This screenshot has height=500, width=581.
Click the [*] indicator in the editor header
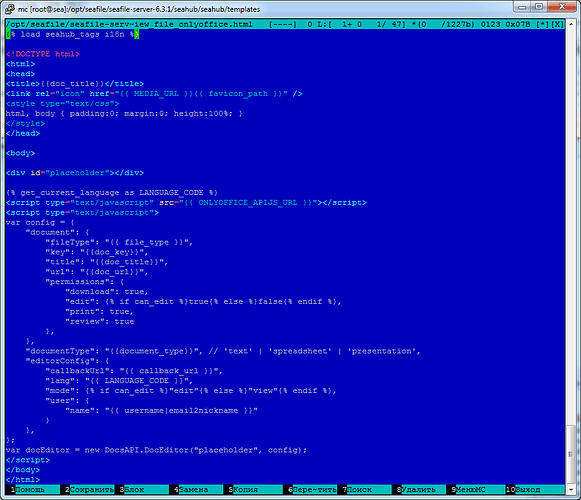click(542, 24)
